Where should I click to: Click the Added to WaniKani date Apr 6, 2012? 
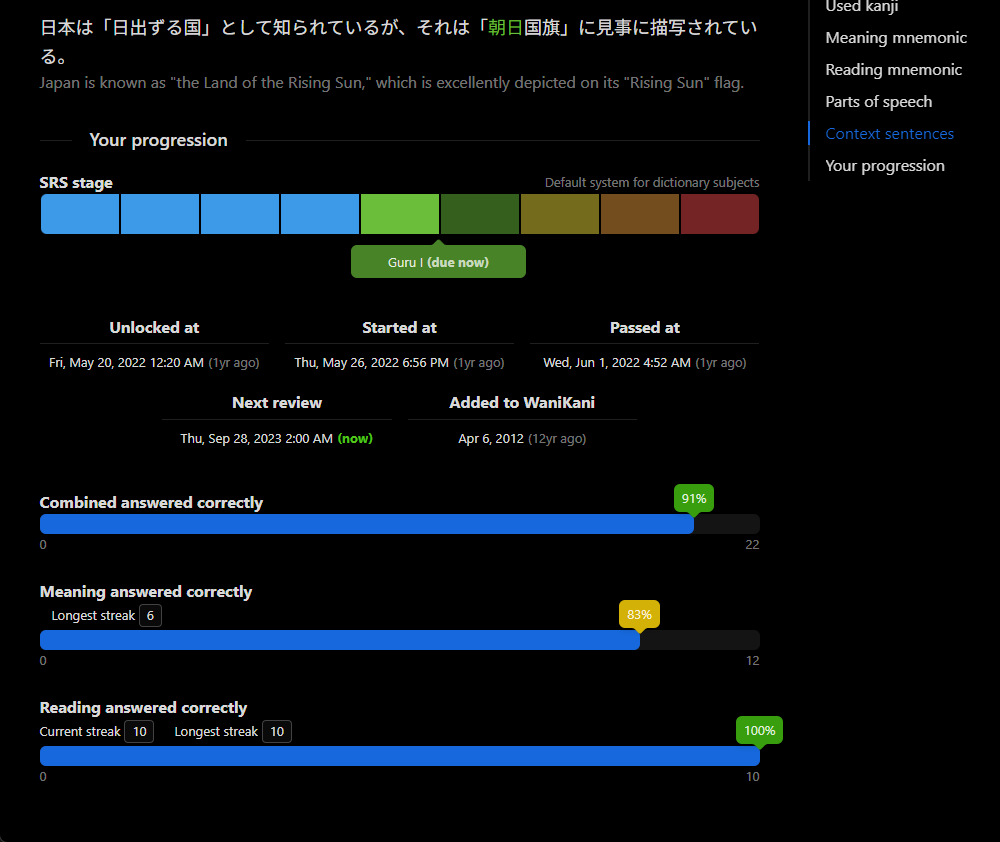pos(522,438)
